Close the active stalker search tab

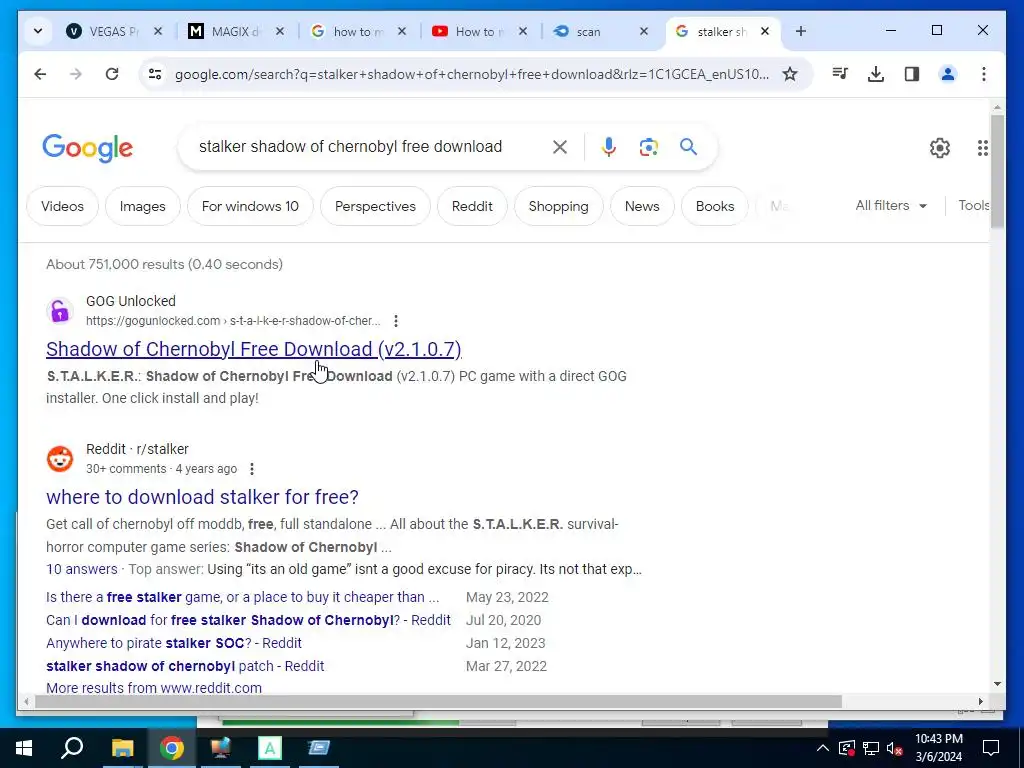click(x=765, y=31)
